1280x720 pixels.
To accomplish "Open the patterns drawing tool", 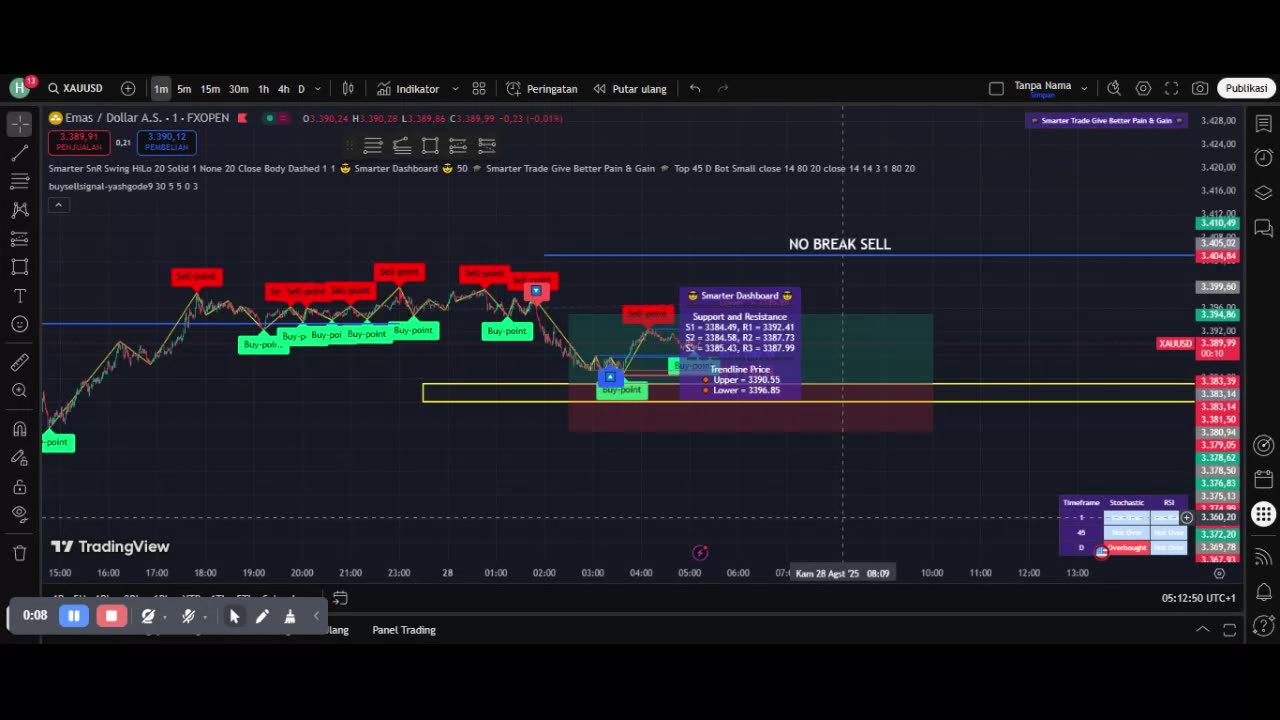I will coord(19,210).
